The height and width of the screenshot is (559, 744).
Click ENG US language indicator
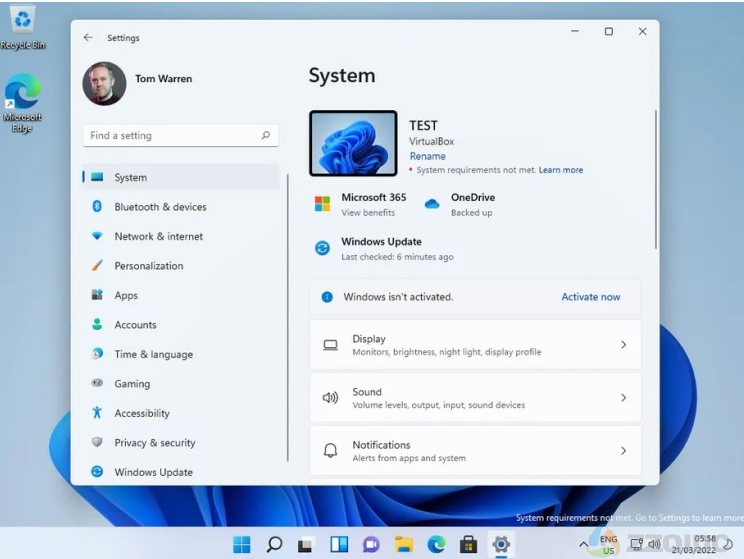[608, 545]
